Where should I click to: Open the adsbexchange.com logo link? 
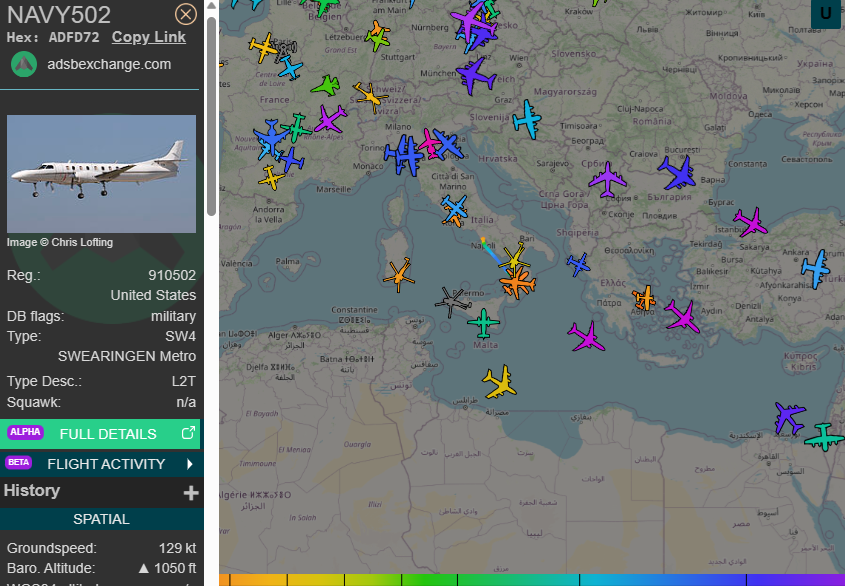[24, 64]
